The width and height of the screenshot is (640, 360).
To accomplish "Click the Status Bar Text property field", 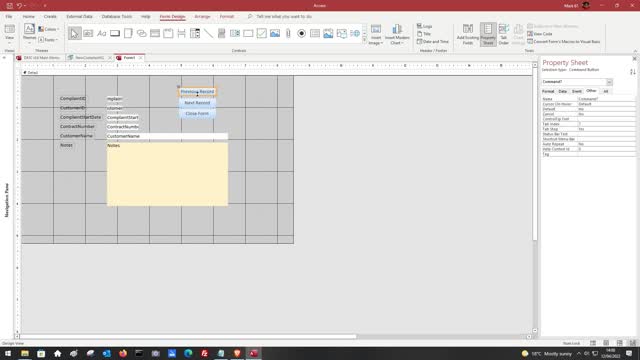I will (x=606, y=134).
